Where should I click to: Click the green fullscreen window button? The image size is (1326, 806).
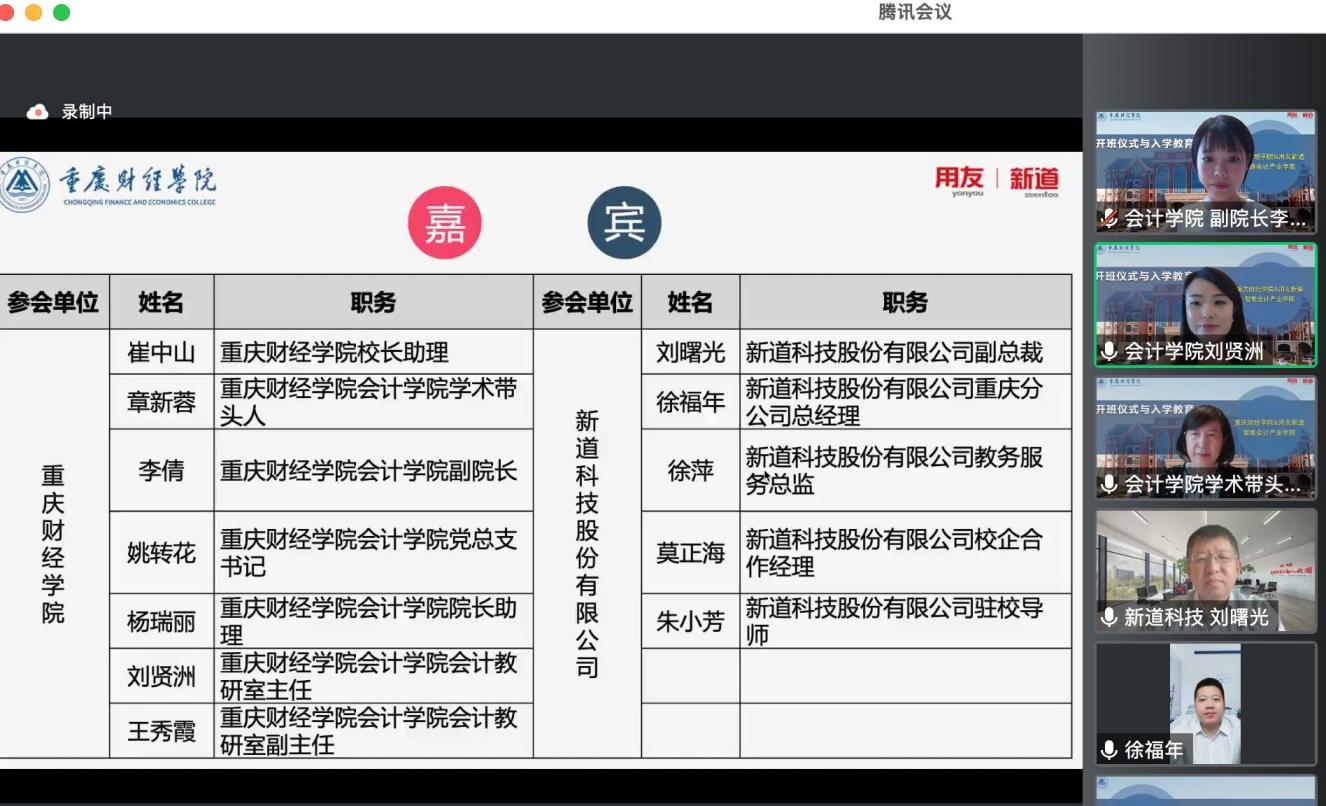(61, 12)
